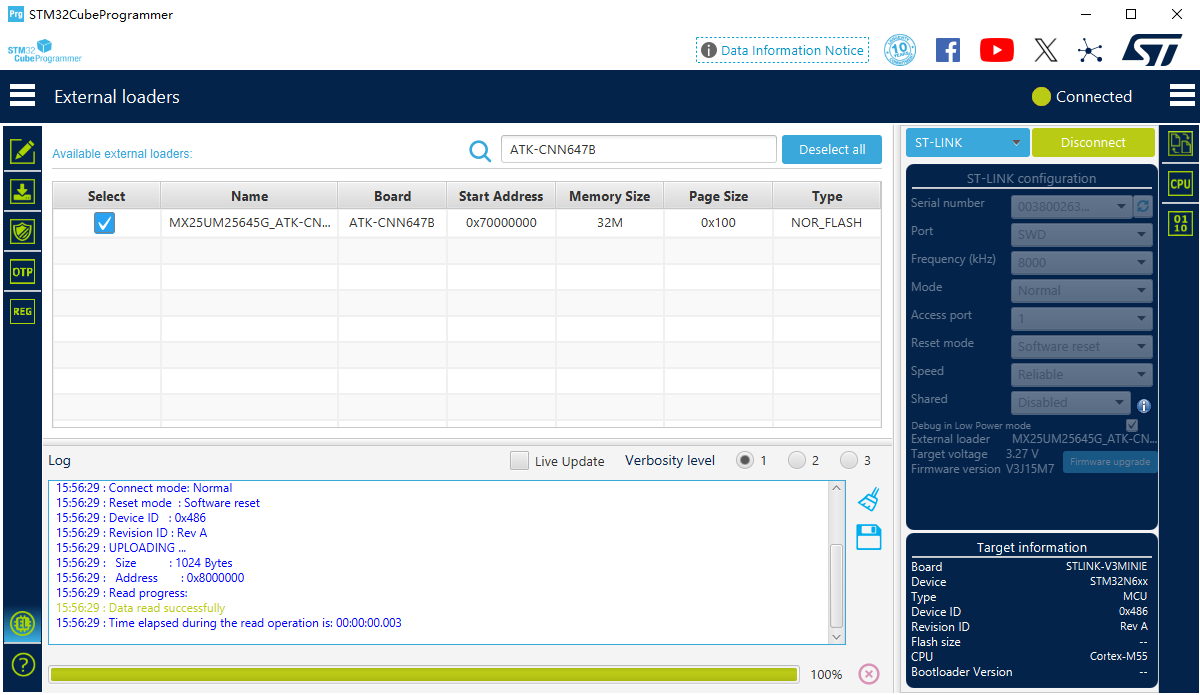Sort table by Type column
Image resolution: width=1200 pixels, height=695 pixels.
tap(827, 196)
